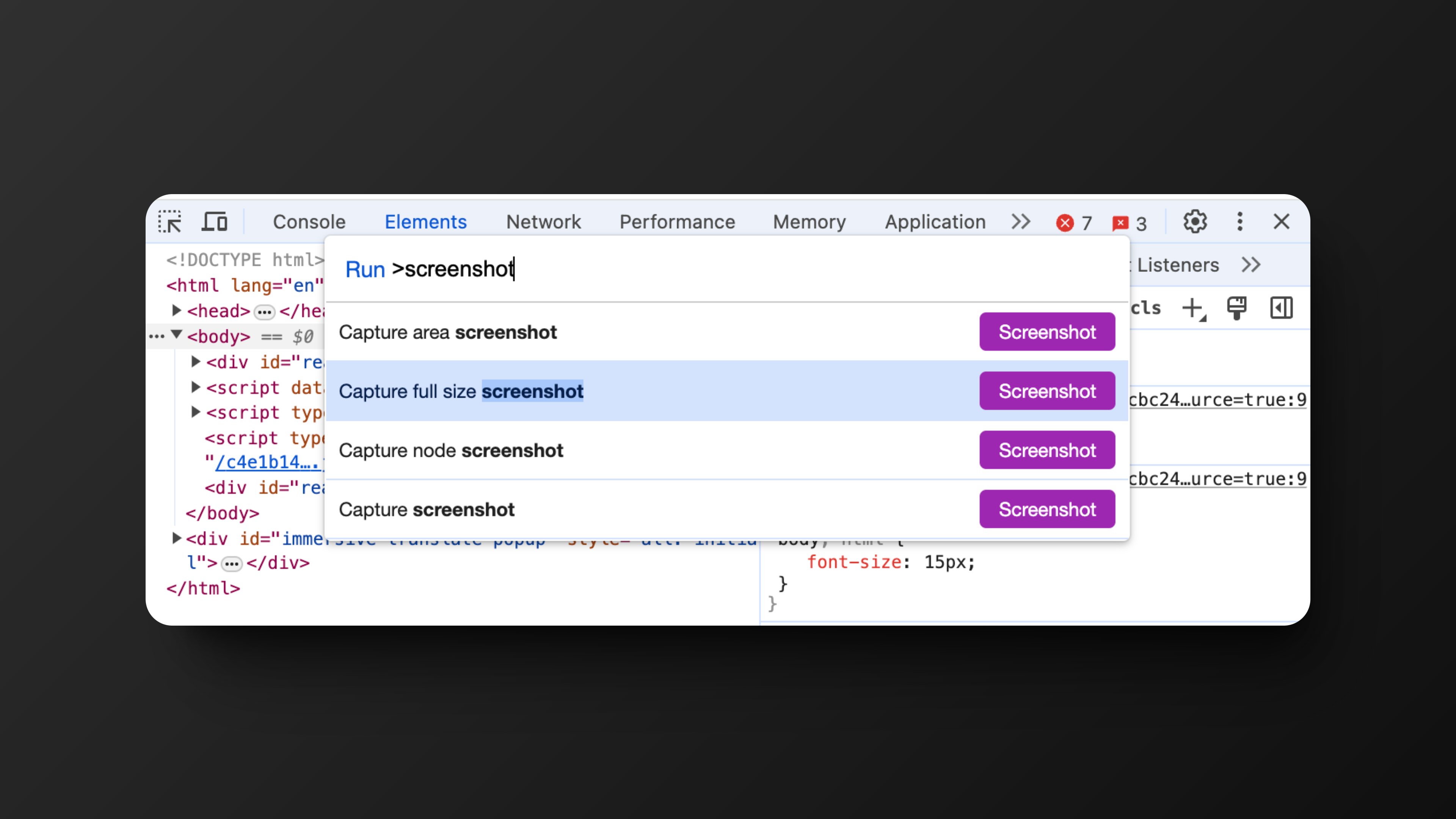Click the issues flag icon showing 3
Viewport: 1456px width, 819px height.
(x=1120, y=223)
